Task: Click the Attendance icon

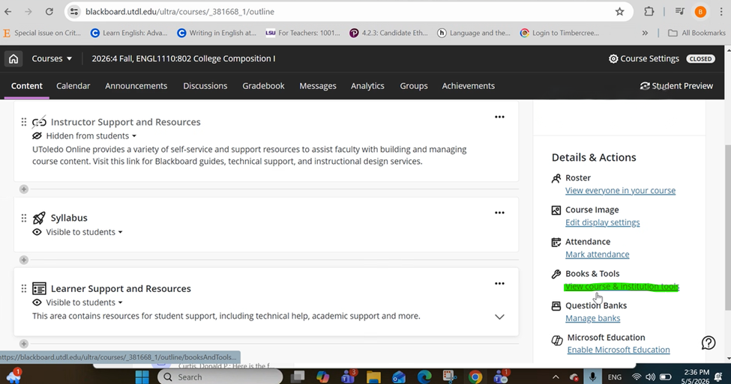Action: tap(556, 242)
